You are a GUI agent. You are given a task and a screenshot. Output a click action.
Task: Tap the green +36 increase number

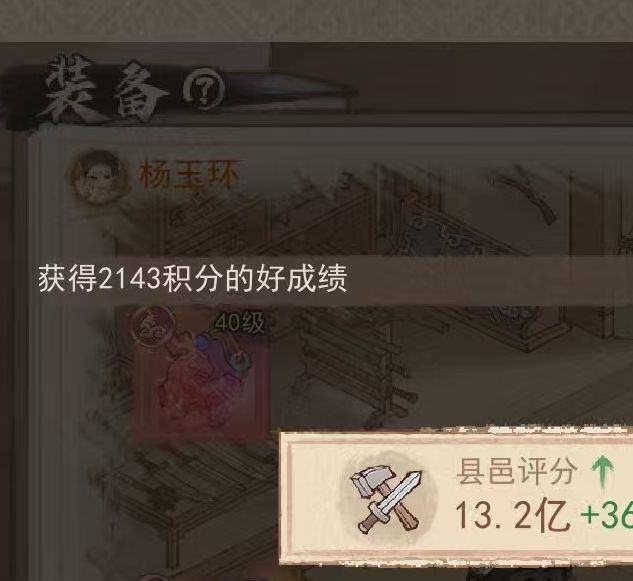(606, 515)
